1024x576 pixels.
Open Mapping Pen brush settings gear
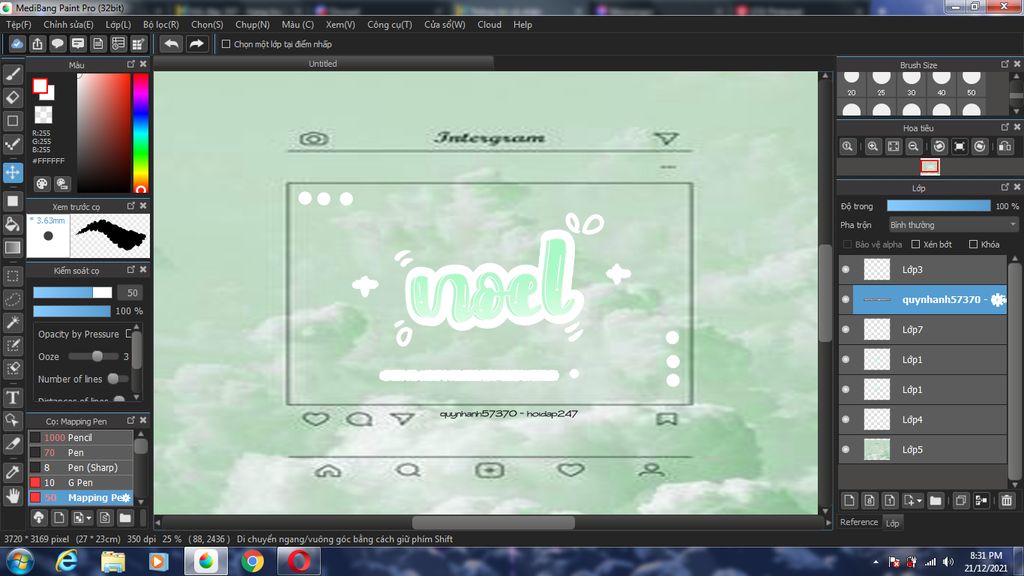(x=126, y=498)
